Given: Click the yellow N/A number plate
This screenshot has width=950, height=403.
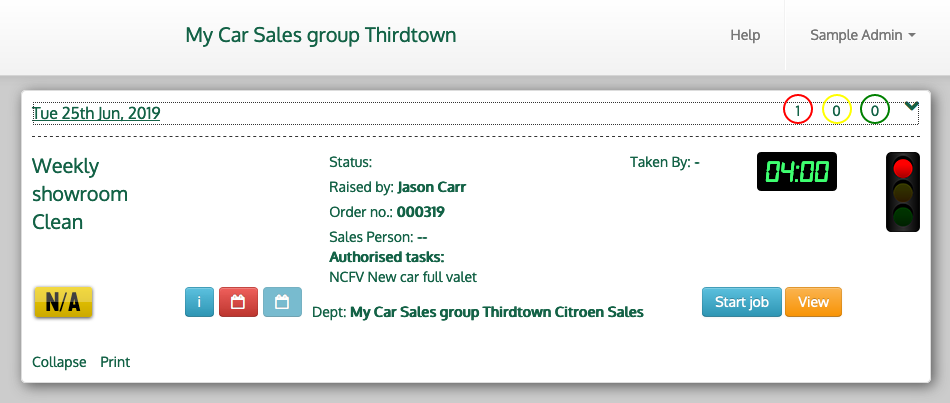Looking at the screenshot, I should [63, 303].
